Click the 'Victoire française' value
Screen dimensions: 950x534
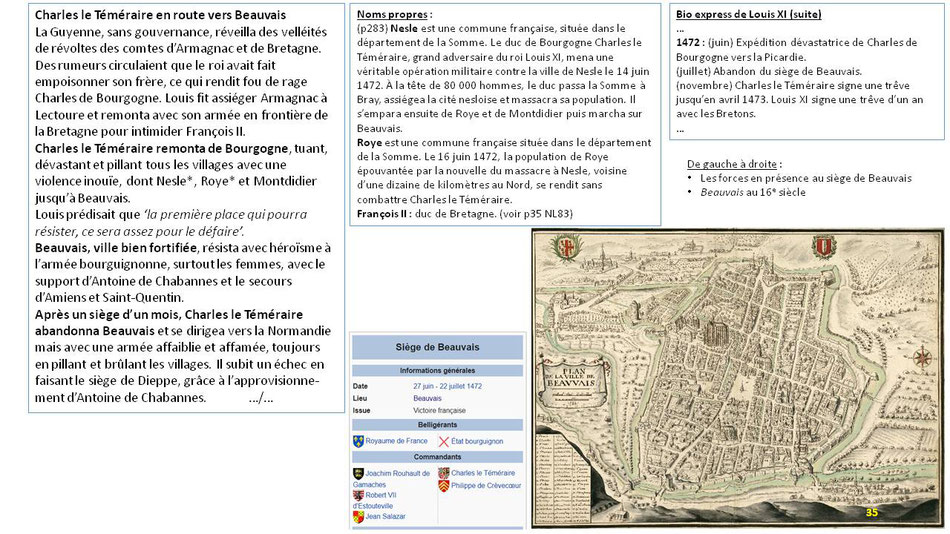coord(439,410)
